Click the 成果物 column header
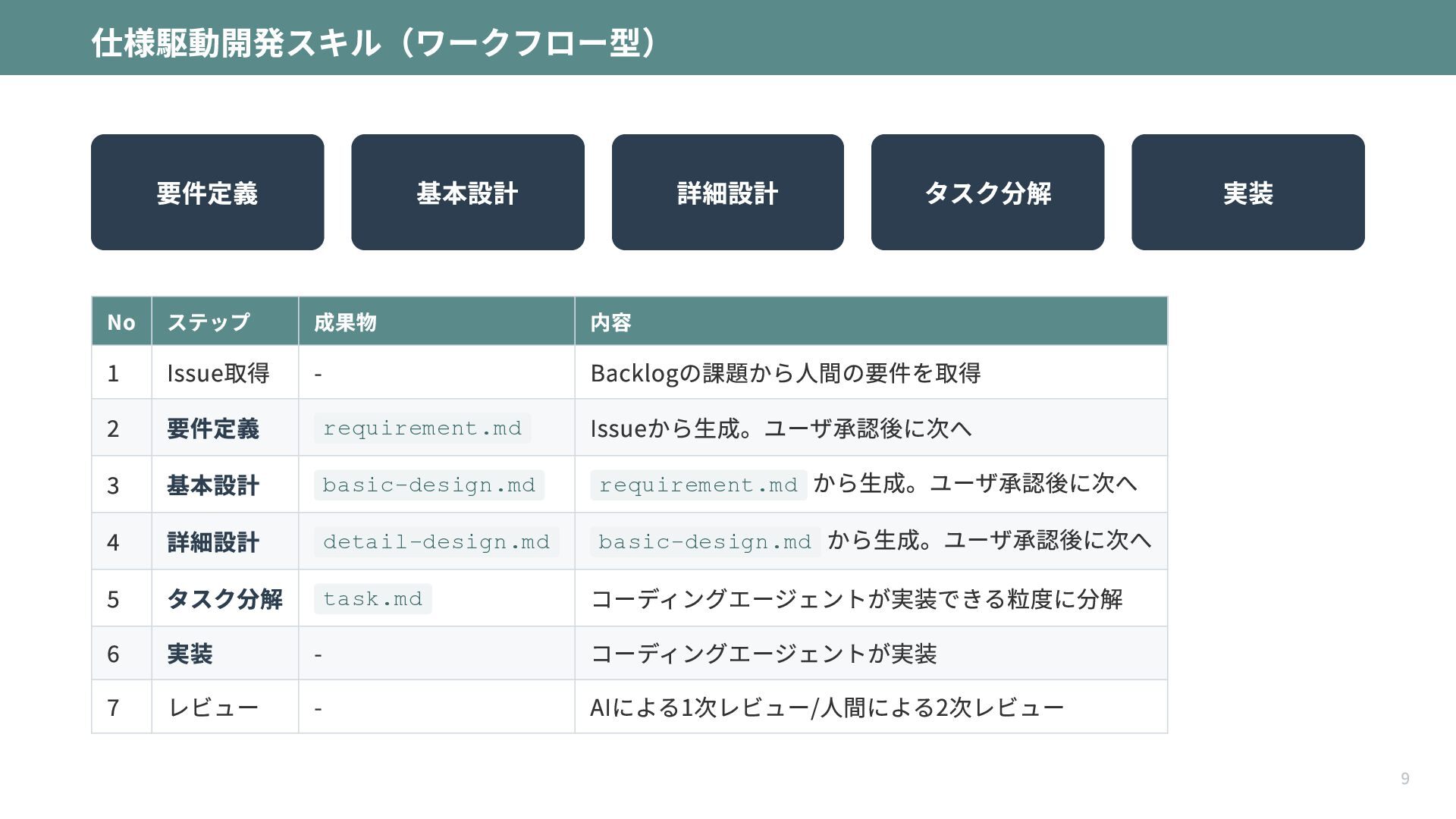The width and height of the screenshot is (1456, 819). 345,322
